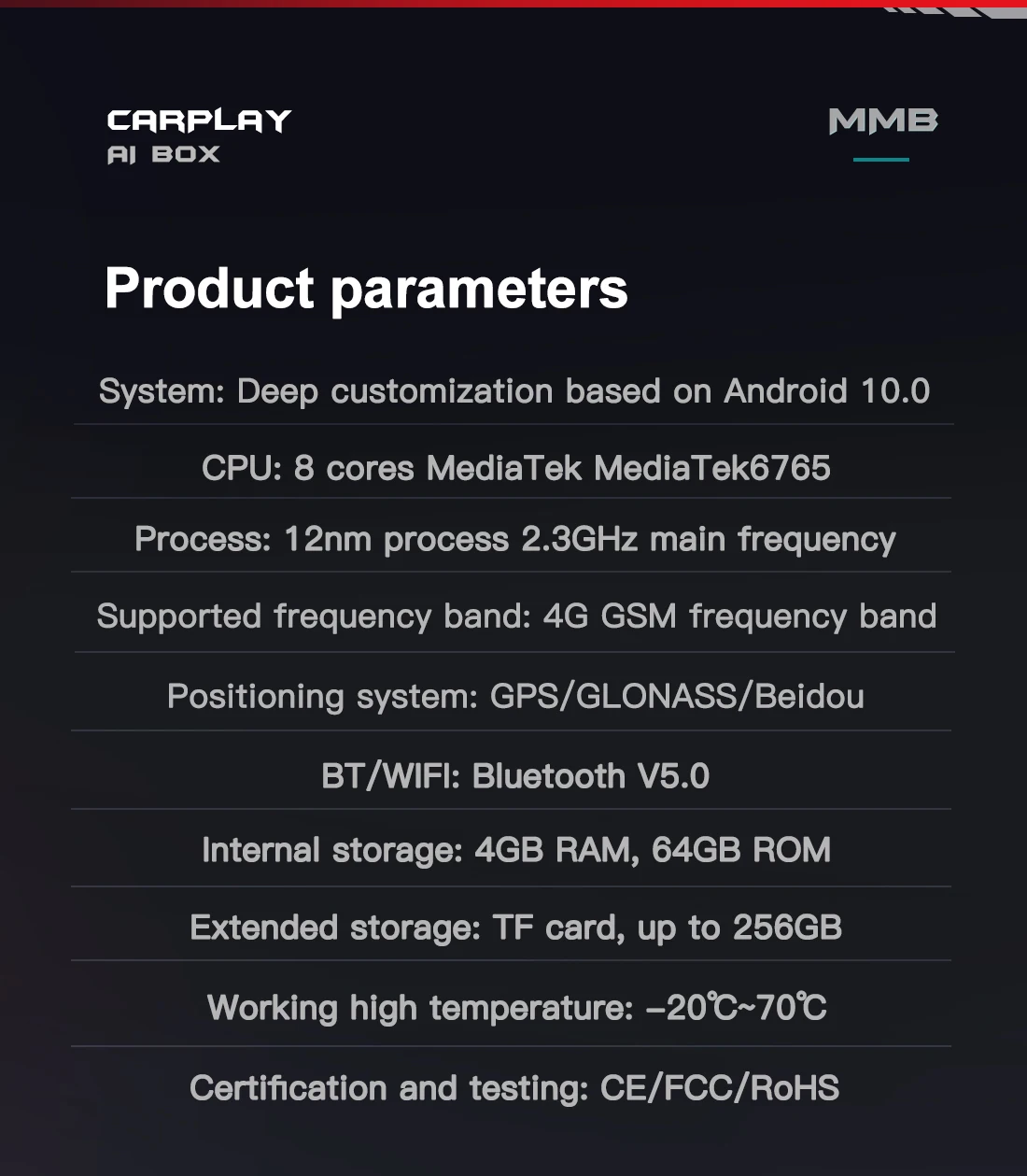
Task: Click the Internal storage 4GB RAM line
Action: [515, 850]
